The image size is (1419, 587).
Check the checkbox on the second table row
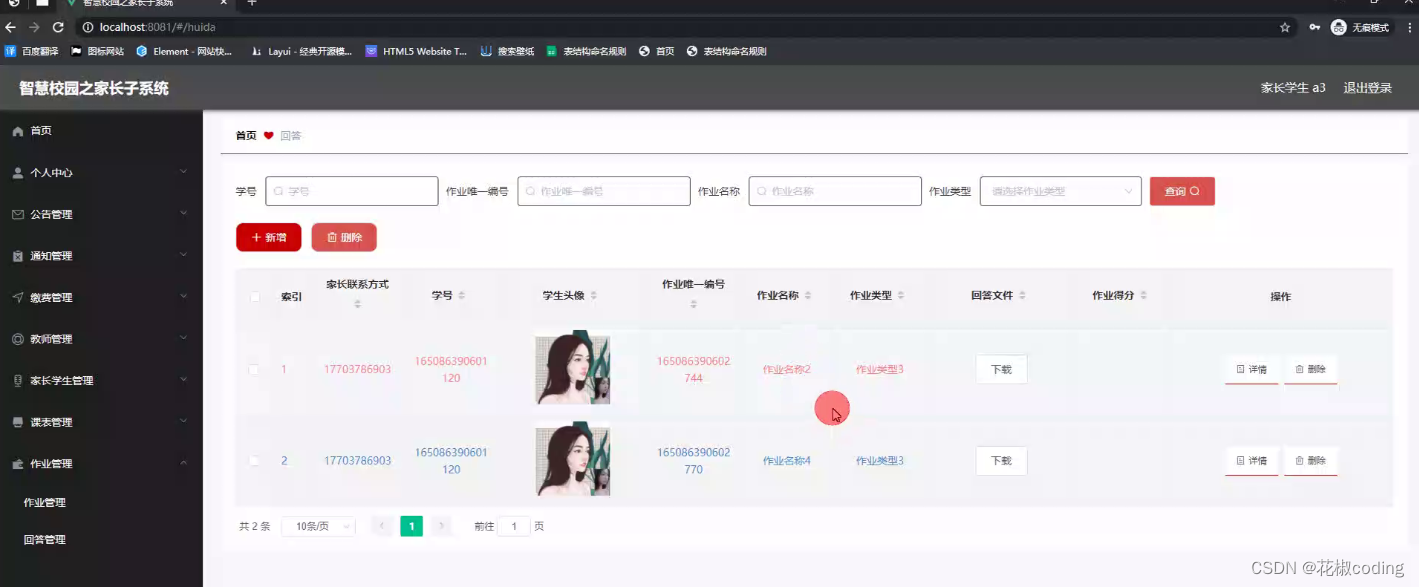coord(254,461)
